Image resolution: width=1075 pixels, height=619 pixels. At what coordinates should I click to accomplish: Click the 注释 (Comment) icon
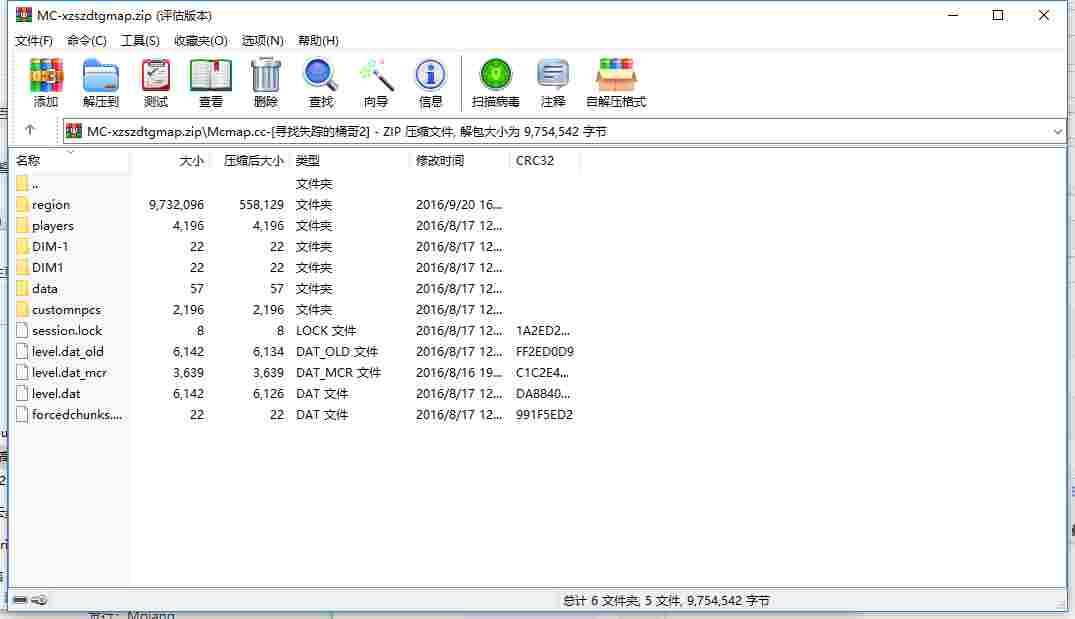point(553,75)
